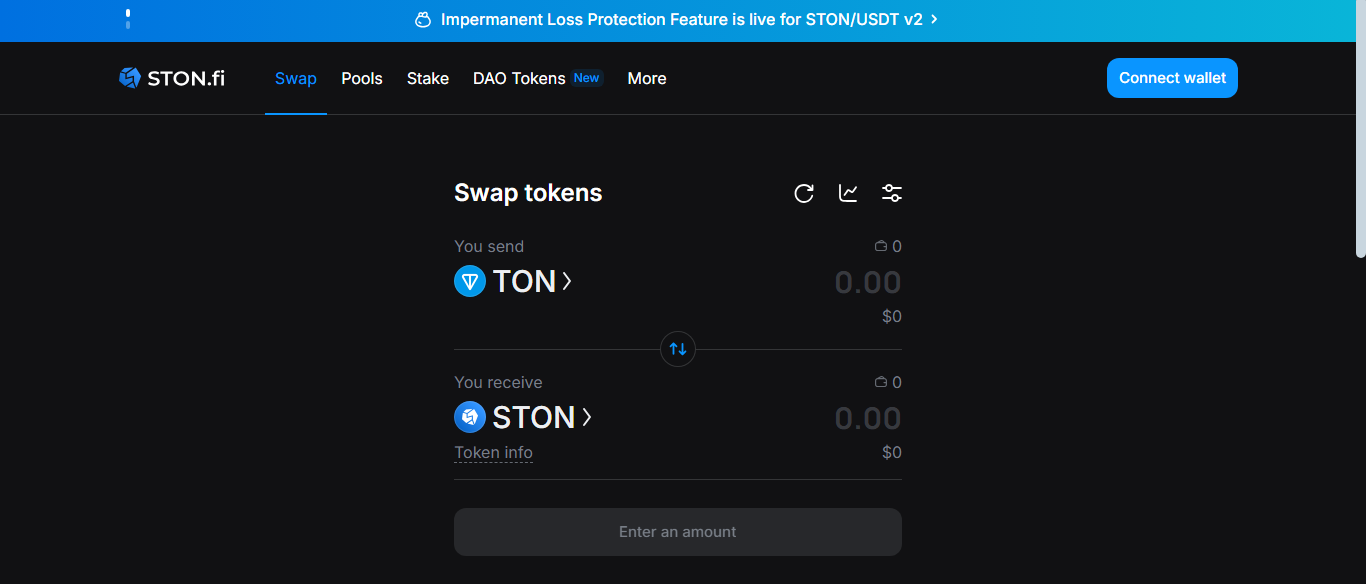This screenshot has height=584, width=1366.
Task: Open swap settings sliders icon
Action: click(892, 193)
